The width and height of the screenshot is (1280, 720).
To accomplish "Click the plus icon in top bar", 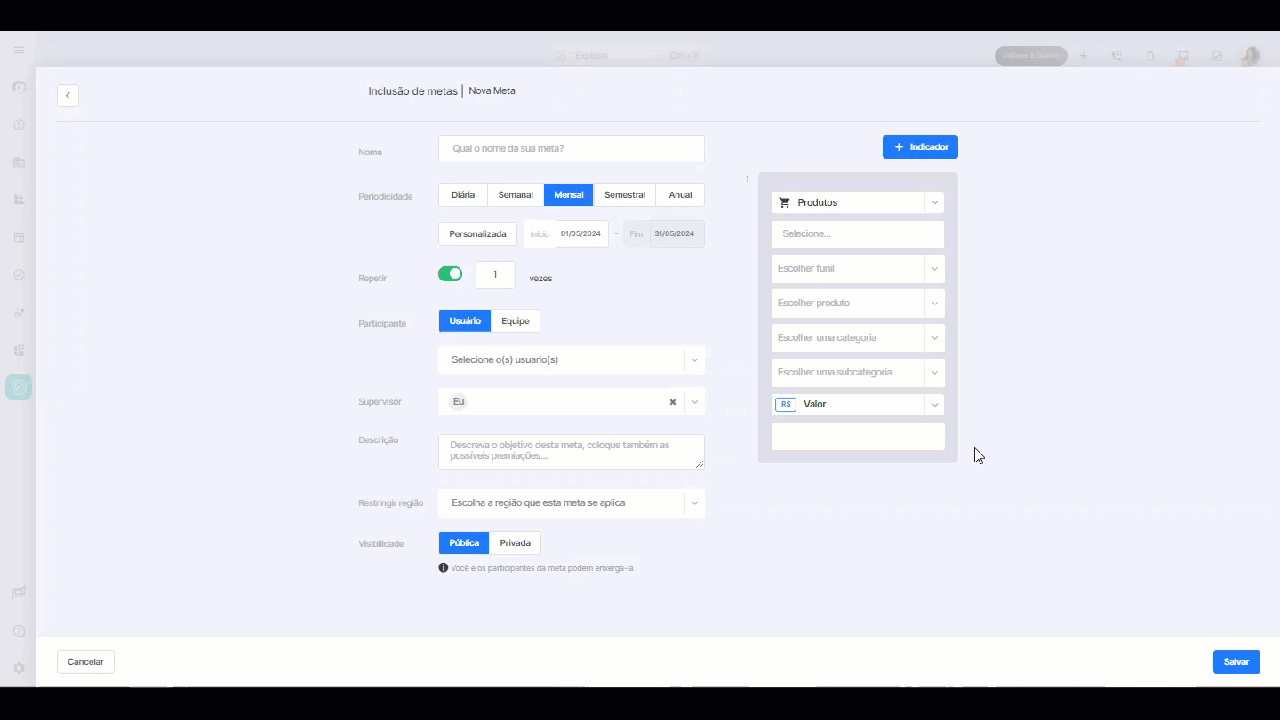I will 1083,56.
